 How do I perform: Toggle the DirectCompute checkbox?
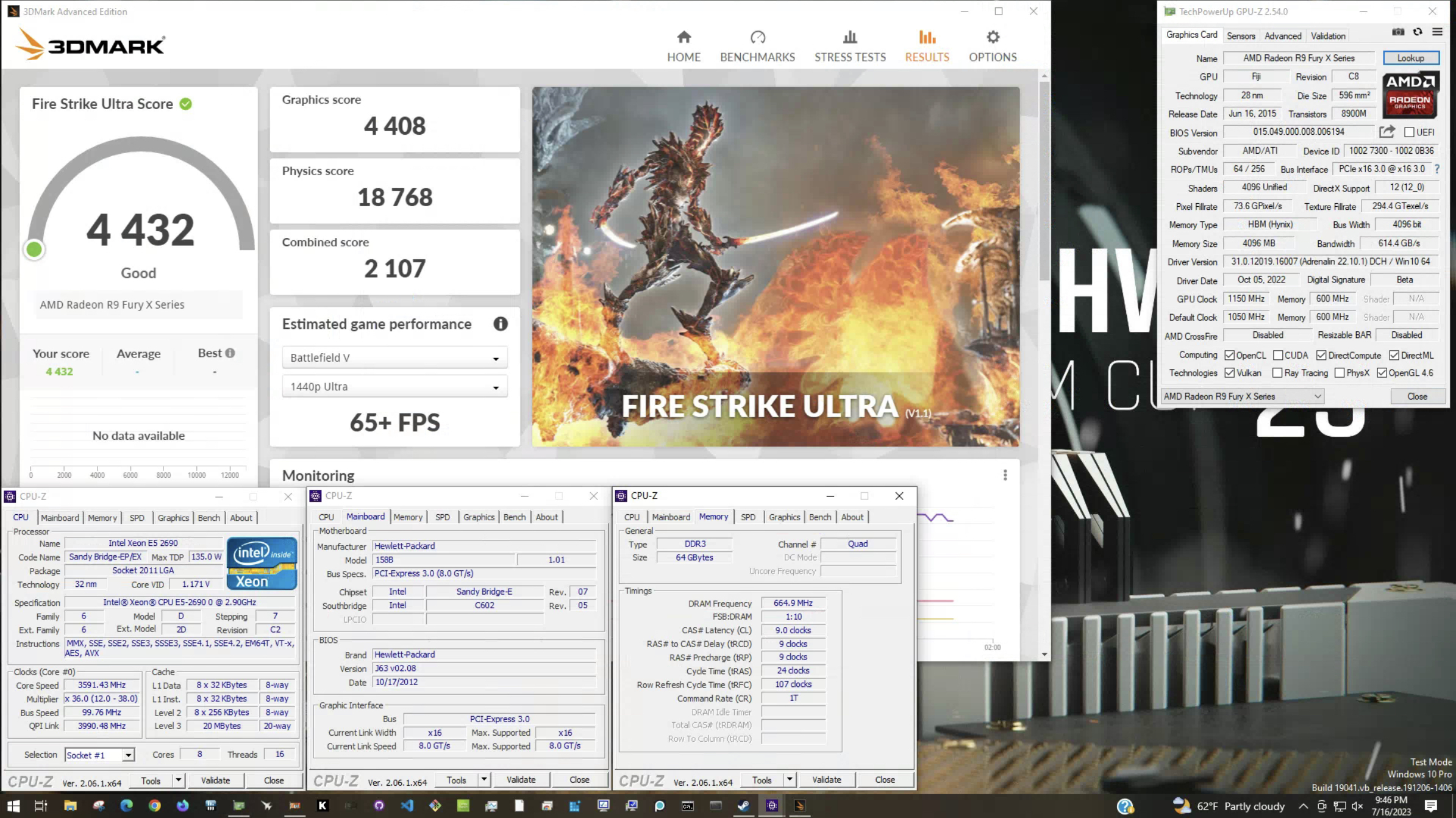pos(1321,356)
